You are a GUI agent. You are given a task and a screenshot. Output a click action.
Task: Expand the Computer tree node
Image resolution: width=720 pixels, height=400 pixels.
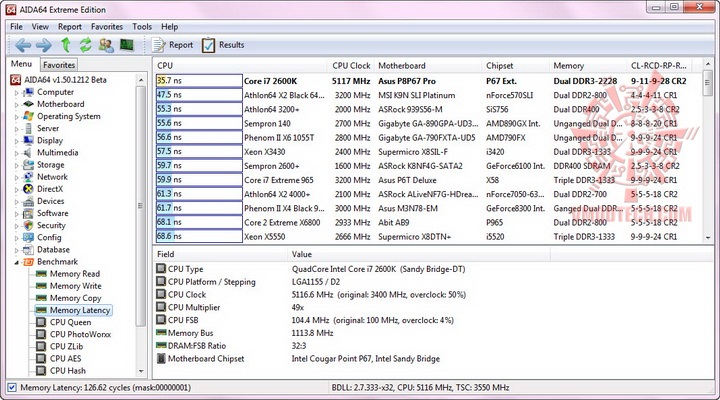click(x=17, y=92)
